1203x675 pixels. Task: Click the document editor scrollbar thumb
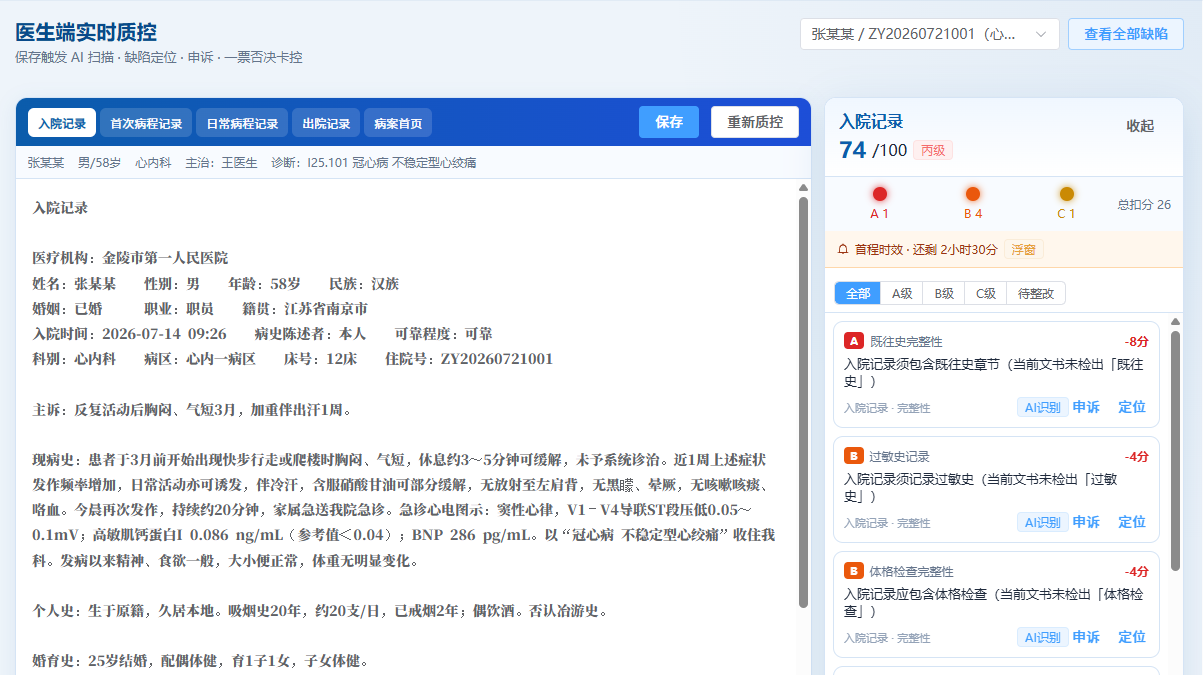[803, 401]
